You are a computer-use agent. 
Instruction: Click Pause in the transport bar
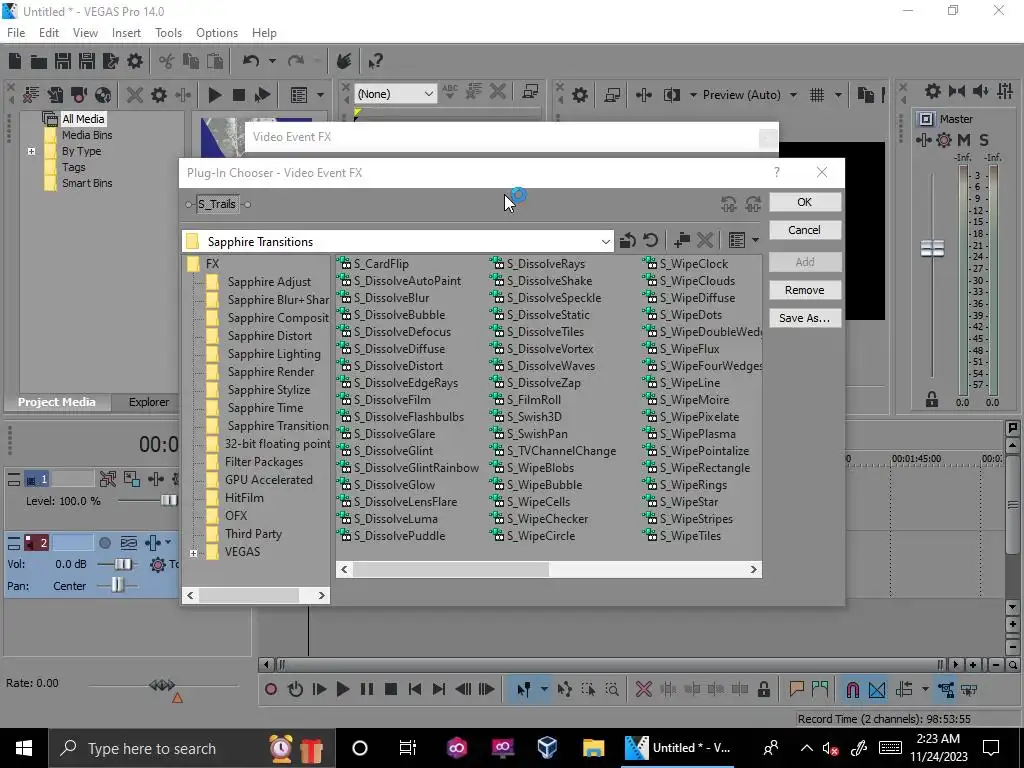click(x=366, y=689)
